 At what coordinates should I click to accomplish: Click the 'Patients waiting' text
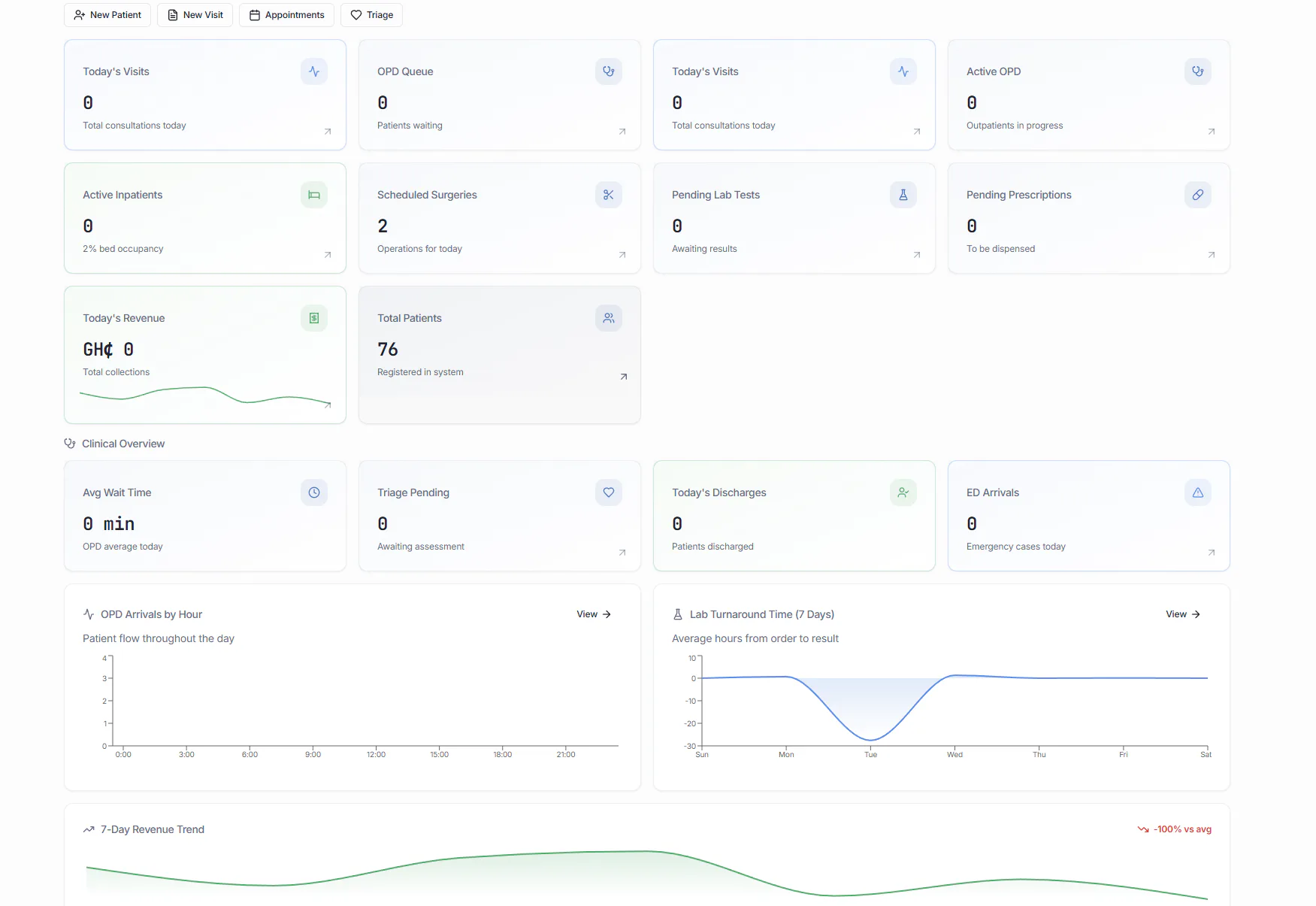tap(410, 126)
